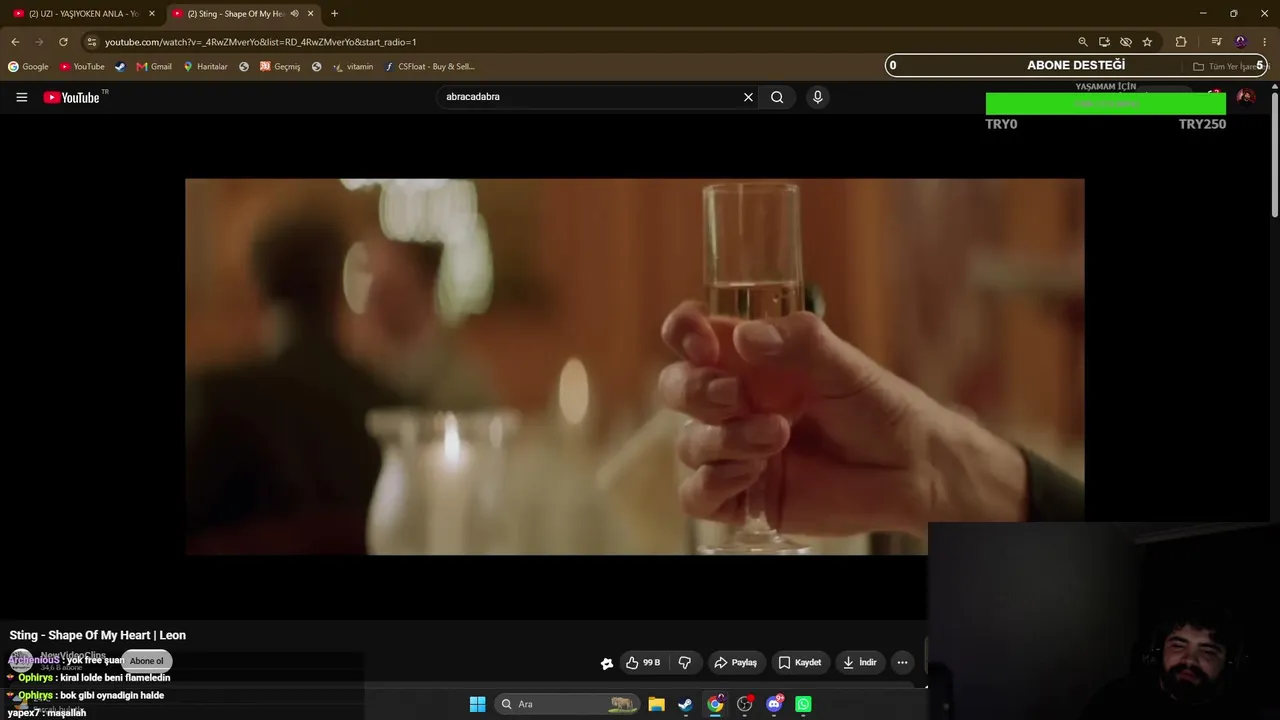Screen dimensions: 1280x720
Task: Reload the current page
Action: 63,42
